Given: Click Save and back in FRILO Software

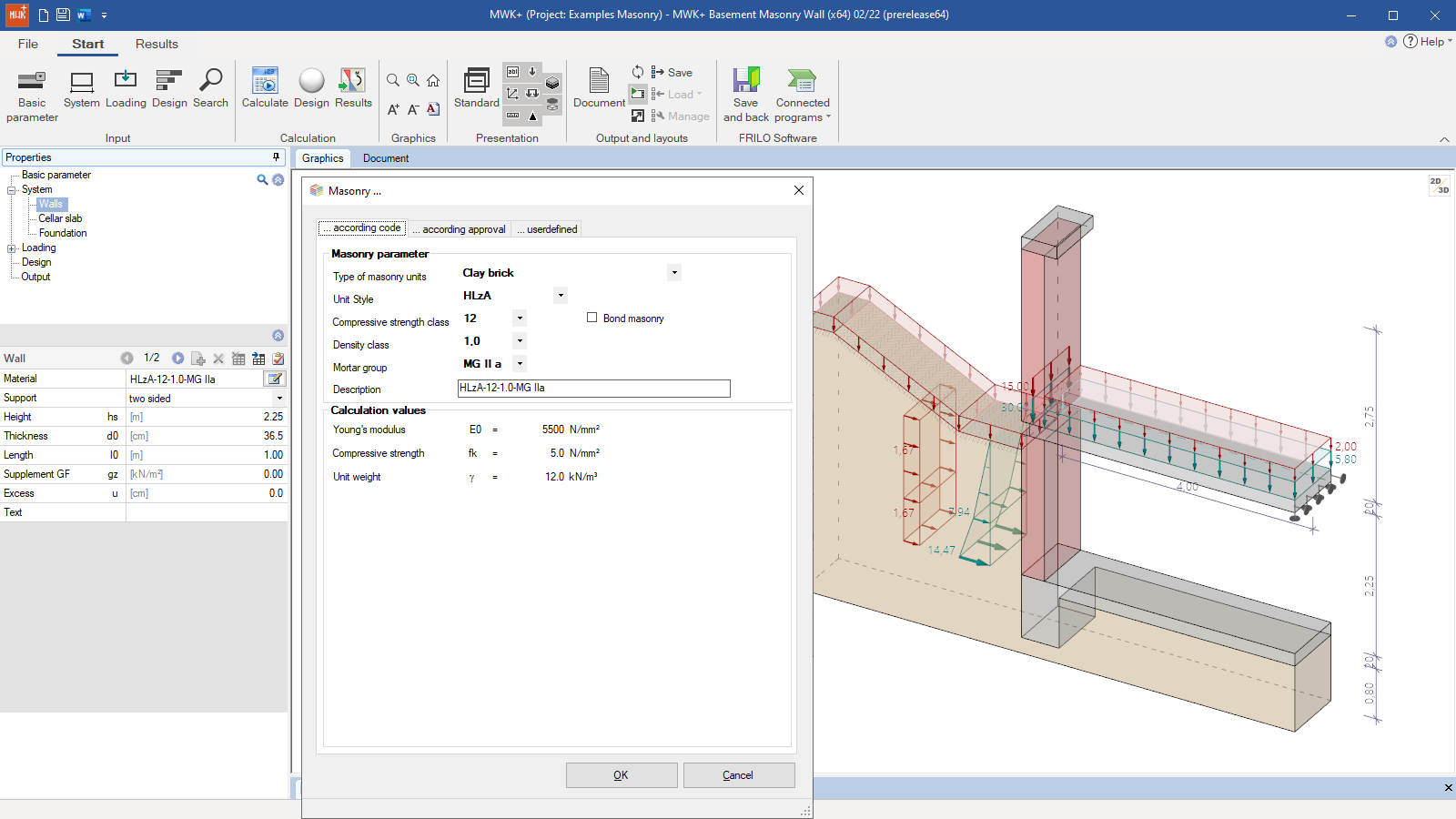Looking at the screenshot, I should 746,96.
